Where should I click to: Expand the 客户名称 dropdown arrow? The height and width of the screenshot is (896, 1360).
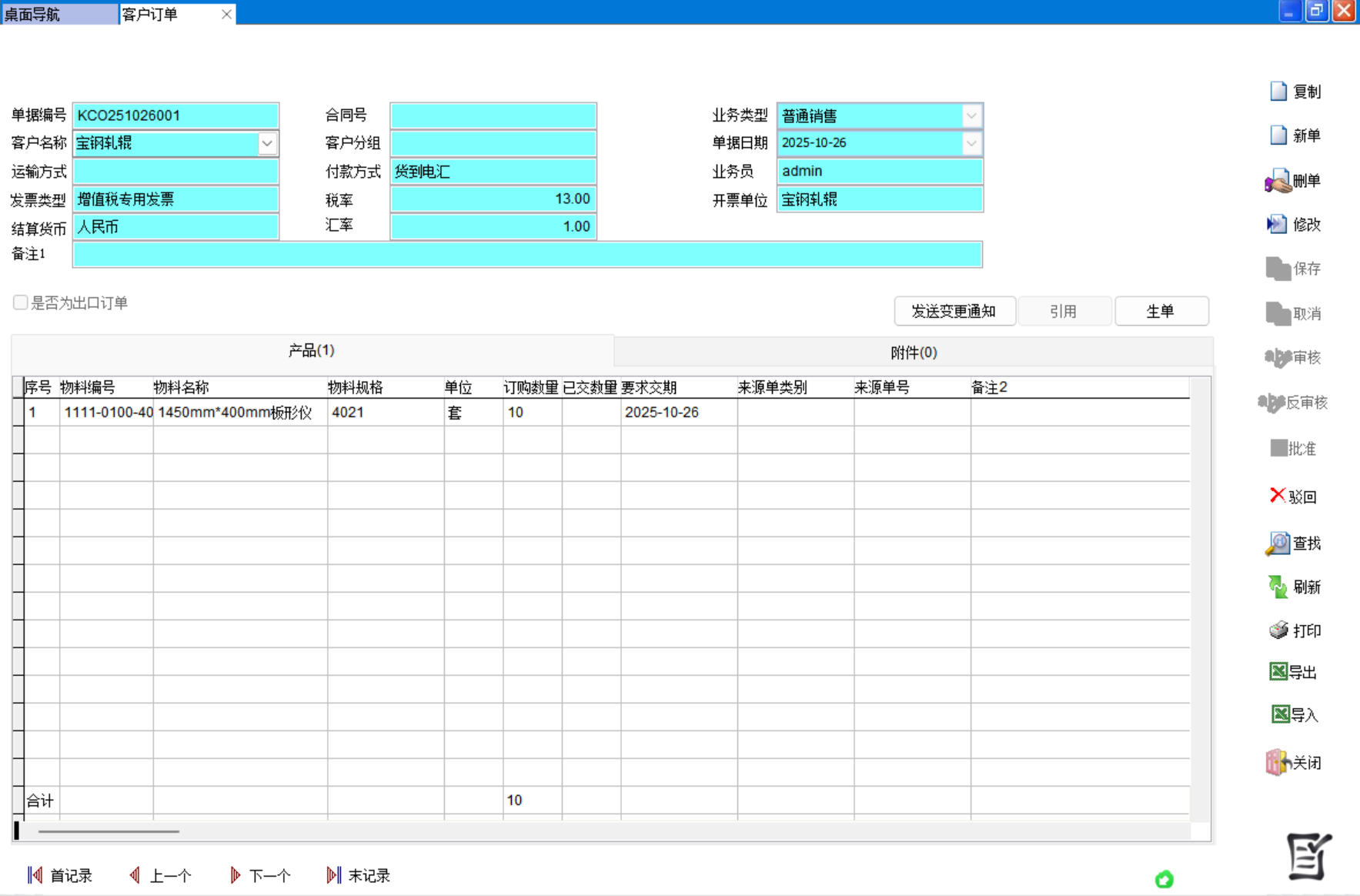tap(267, 143)
